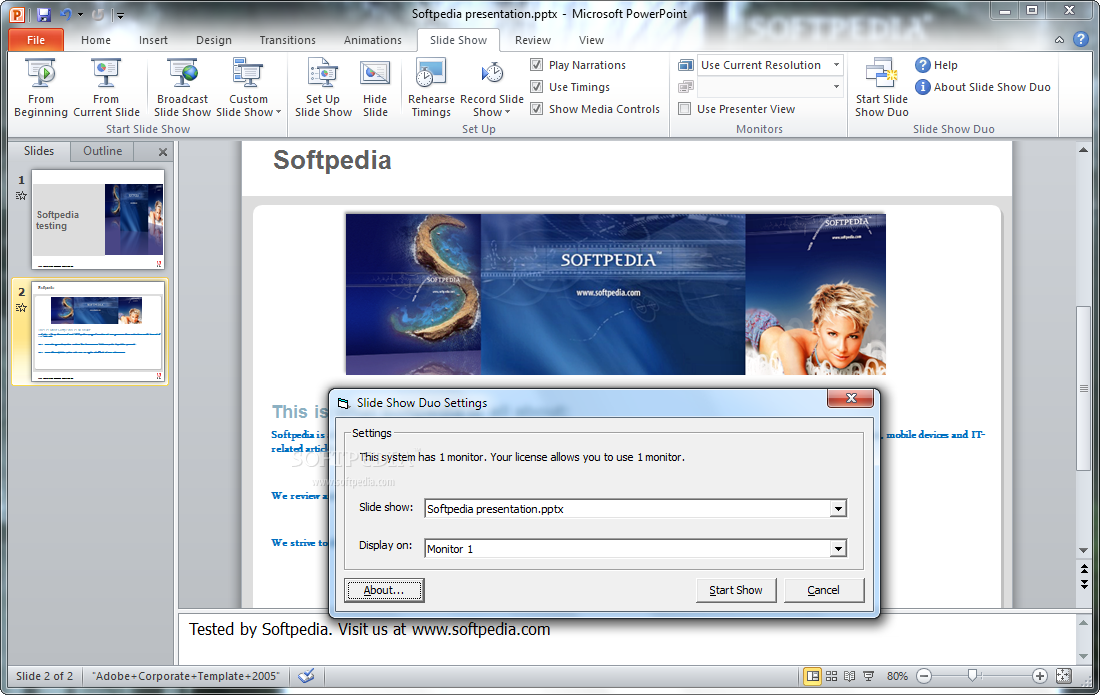
Task: Switch to the Transitions tab
Action: click(x=288, y=40)
